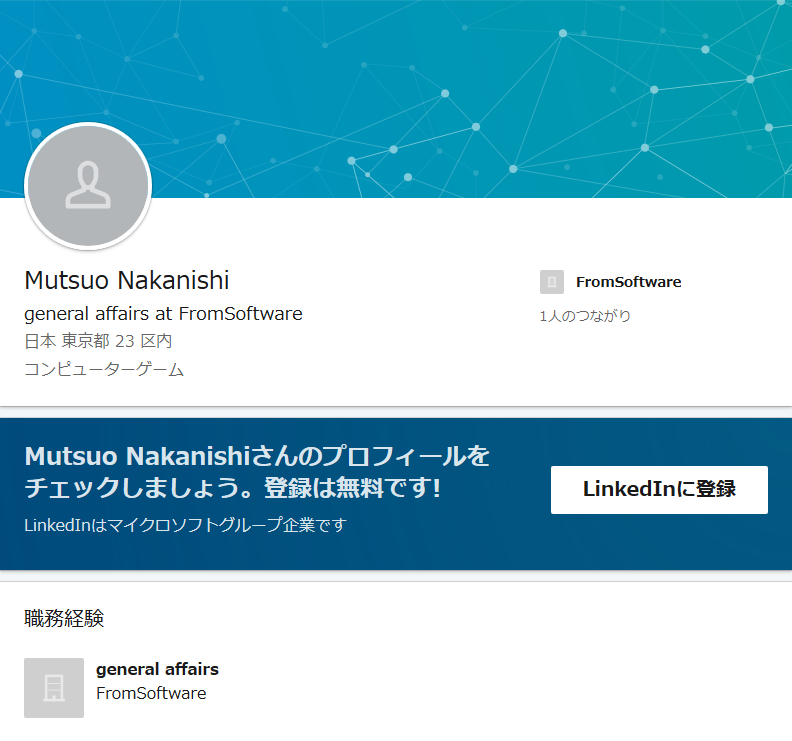The image size is (792, 741).
Task: Open the FromSoftware link in the profile summary
Action: pos(628,282)
